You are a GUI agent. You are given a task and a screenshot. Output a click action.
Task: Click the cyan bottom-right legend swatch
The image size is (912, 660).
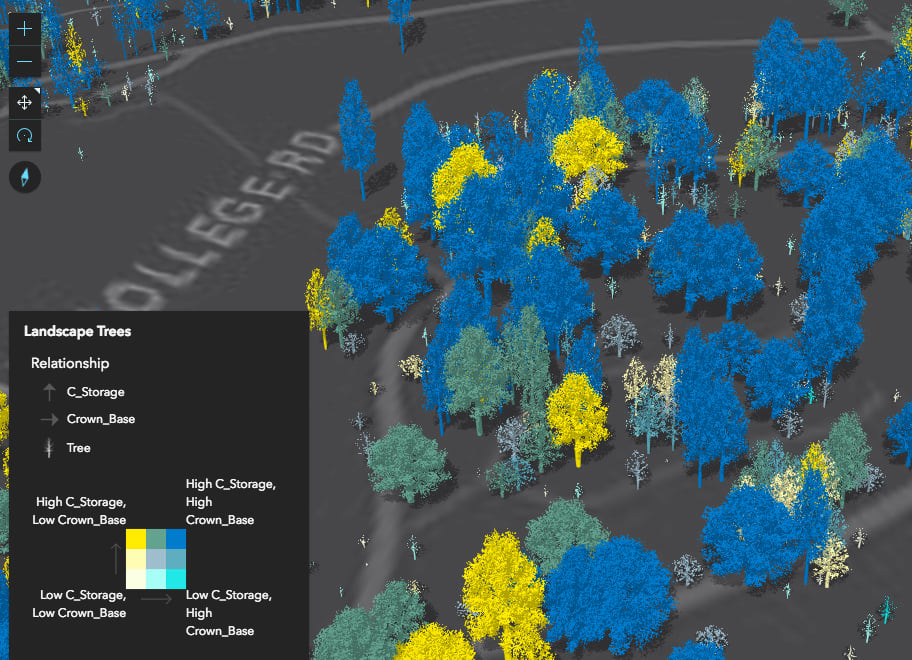coord(176,579)
